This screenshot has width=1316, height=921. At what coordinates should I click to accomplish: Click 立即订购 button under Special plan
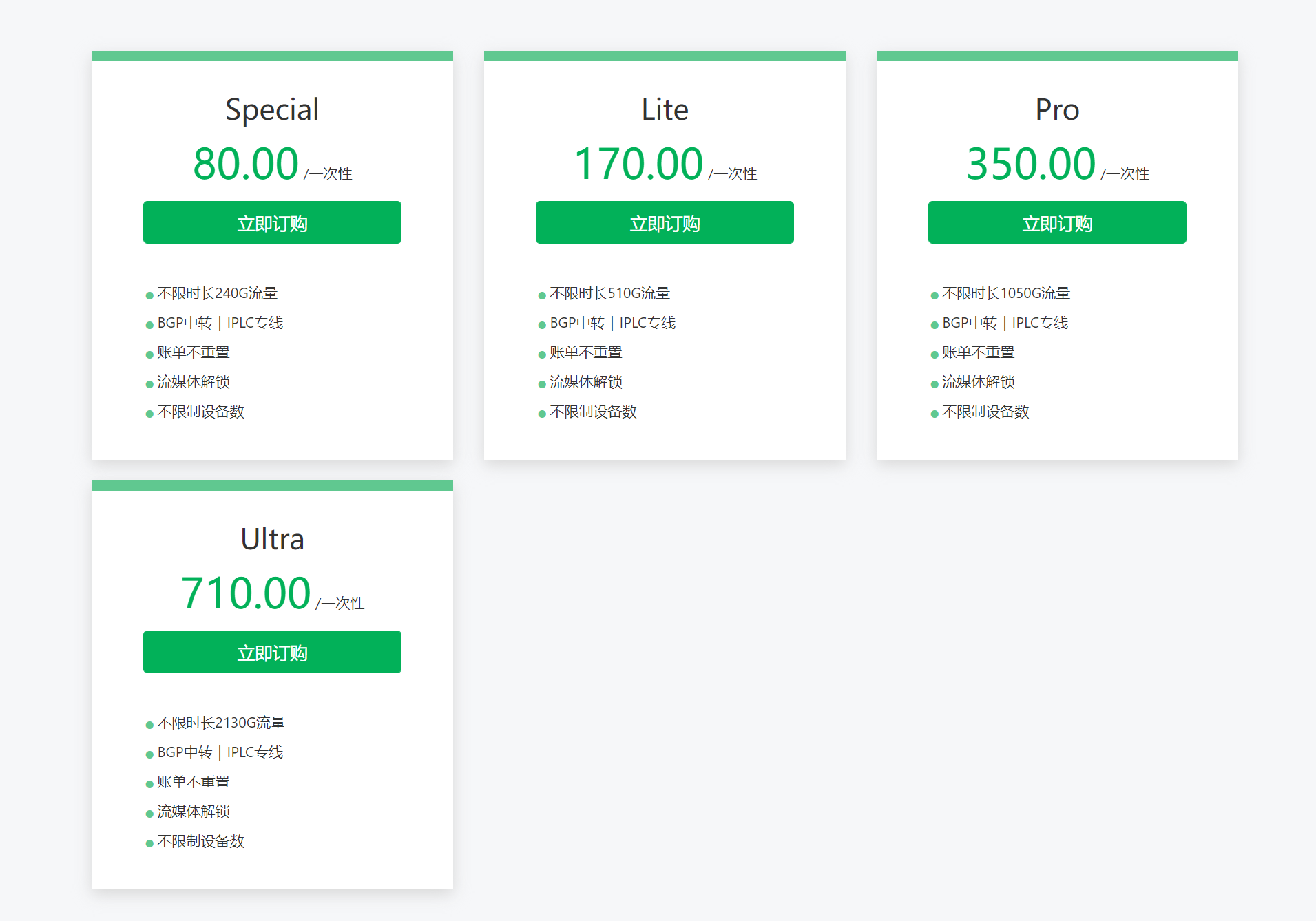tap(272, 222)
